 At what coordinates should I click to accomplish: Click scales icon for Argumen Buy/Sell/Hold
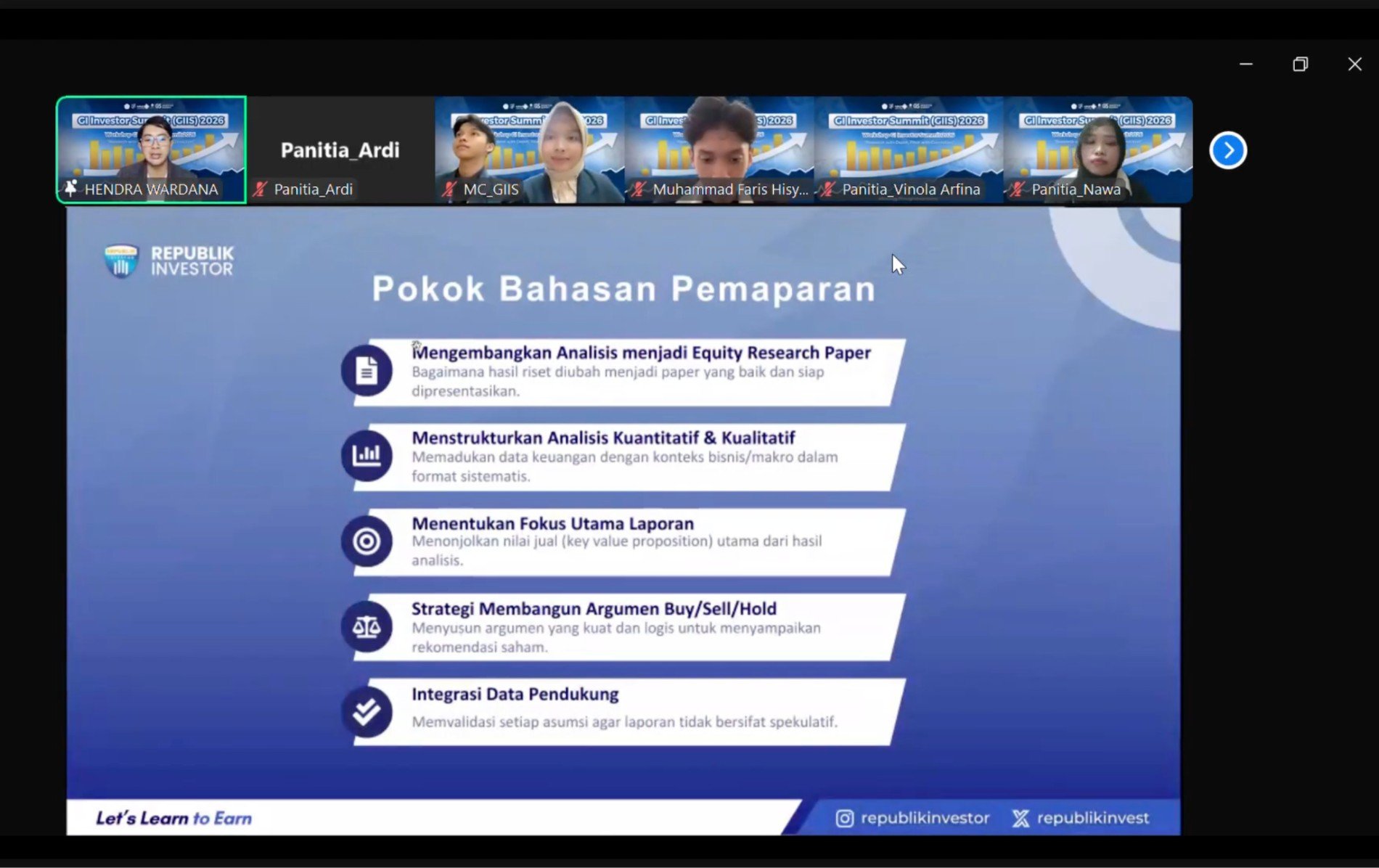click(367, 626)
